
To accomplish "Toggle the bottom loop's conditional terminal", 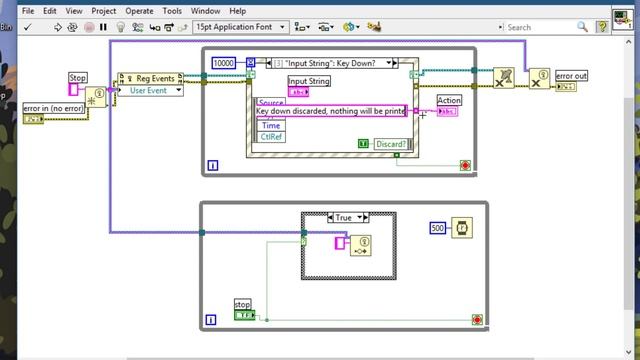I will point(477,320).
